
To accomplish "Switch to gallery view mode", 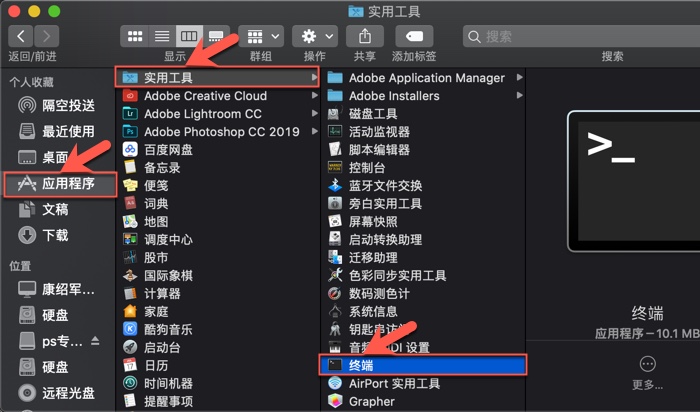I will pyautogui.click(x=215, y=36).
